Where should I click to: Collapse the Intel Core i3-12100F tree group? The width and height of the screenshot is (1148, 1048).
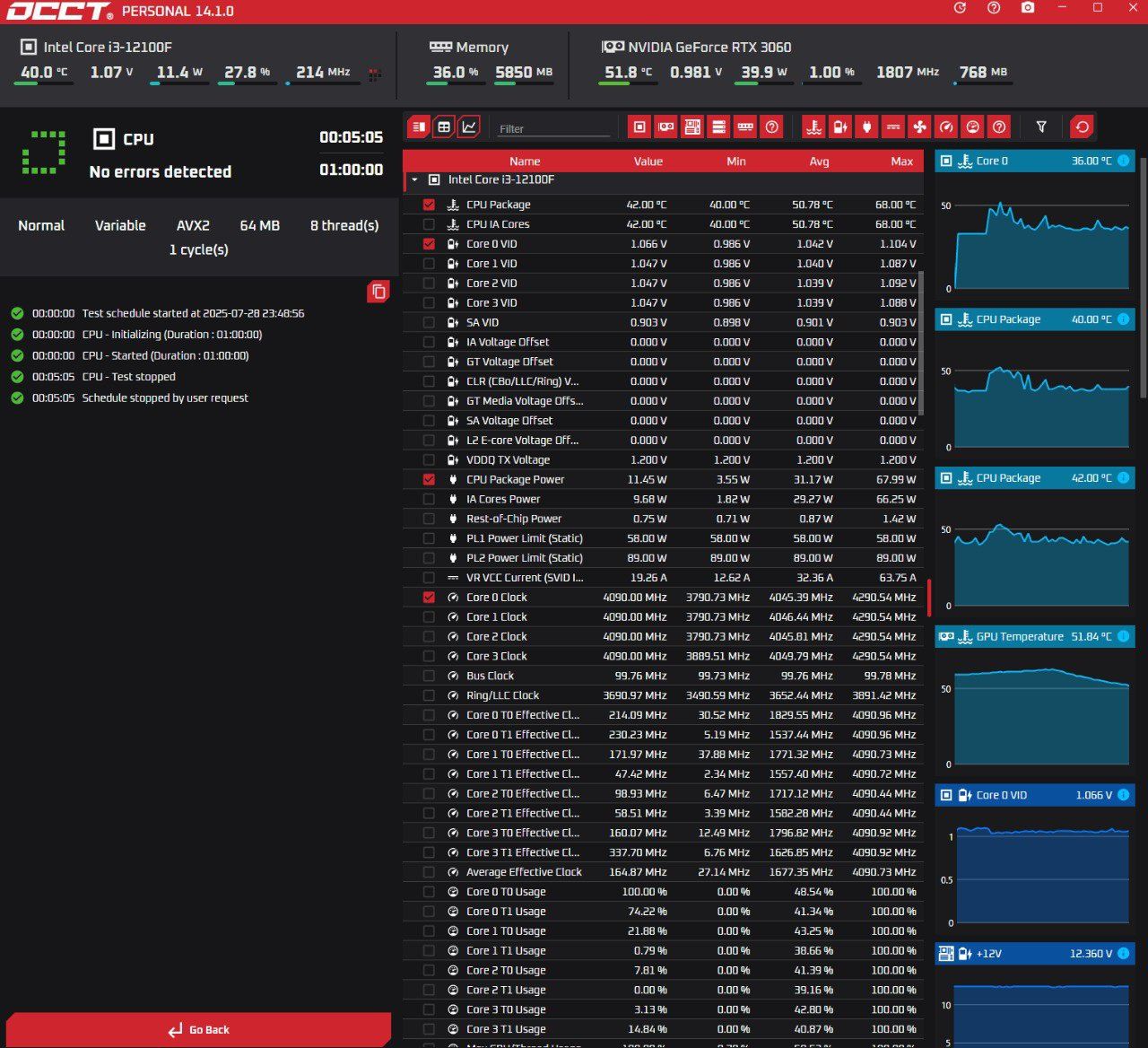pos(414,179)
